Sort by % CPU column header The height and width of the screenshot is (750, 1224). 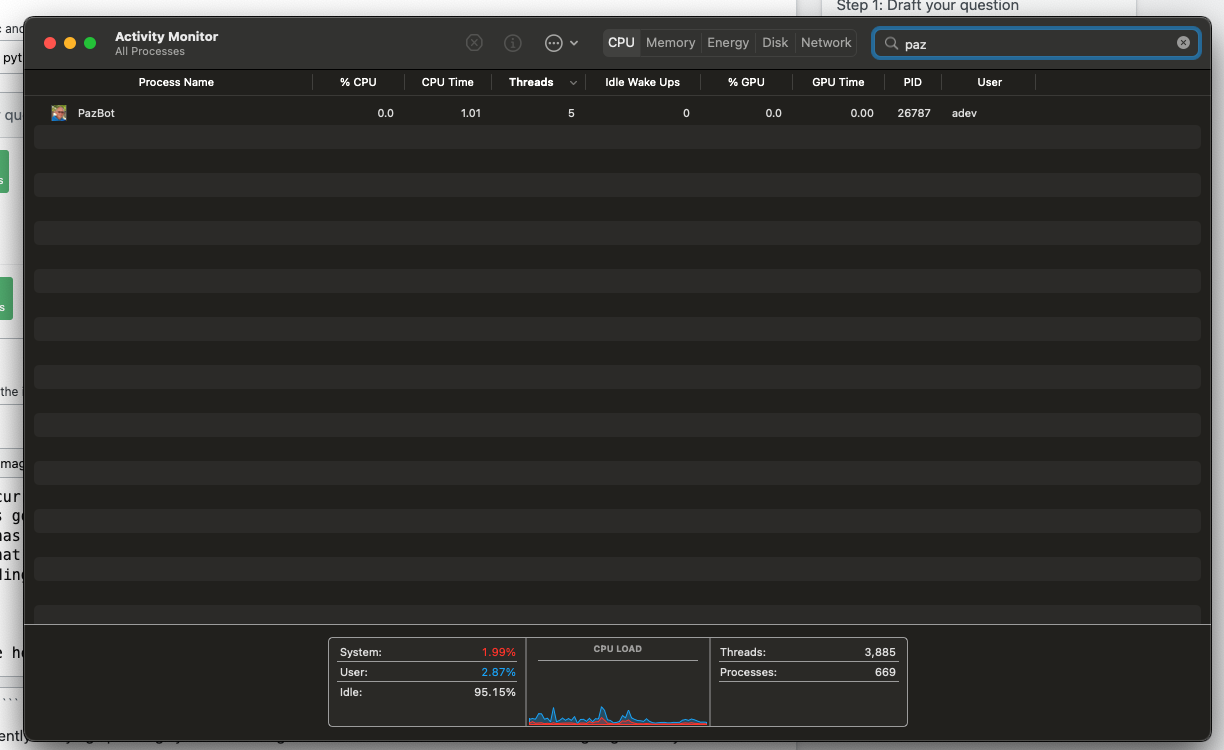pos(358,82)
